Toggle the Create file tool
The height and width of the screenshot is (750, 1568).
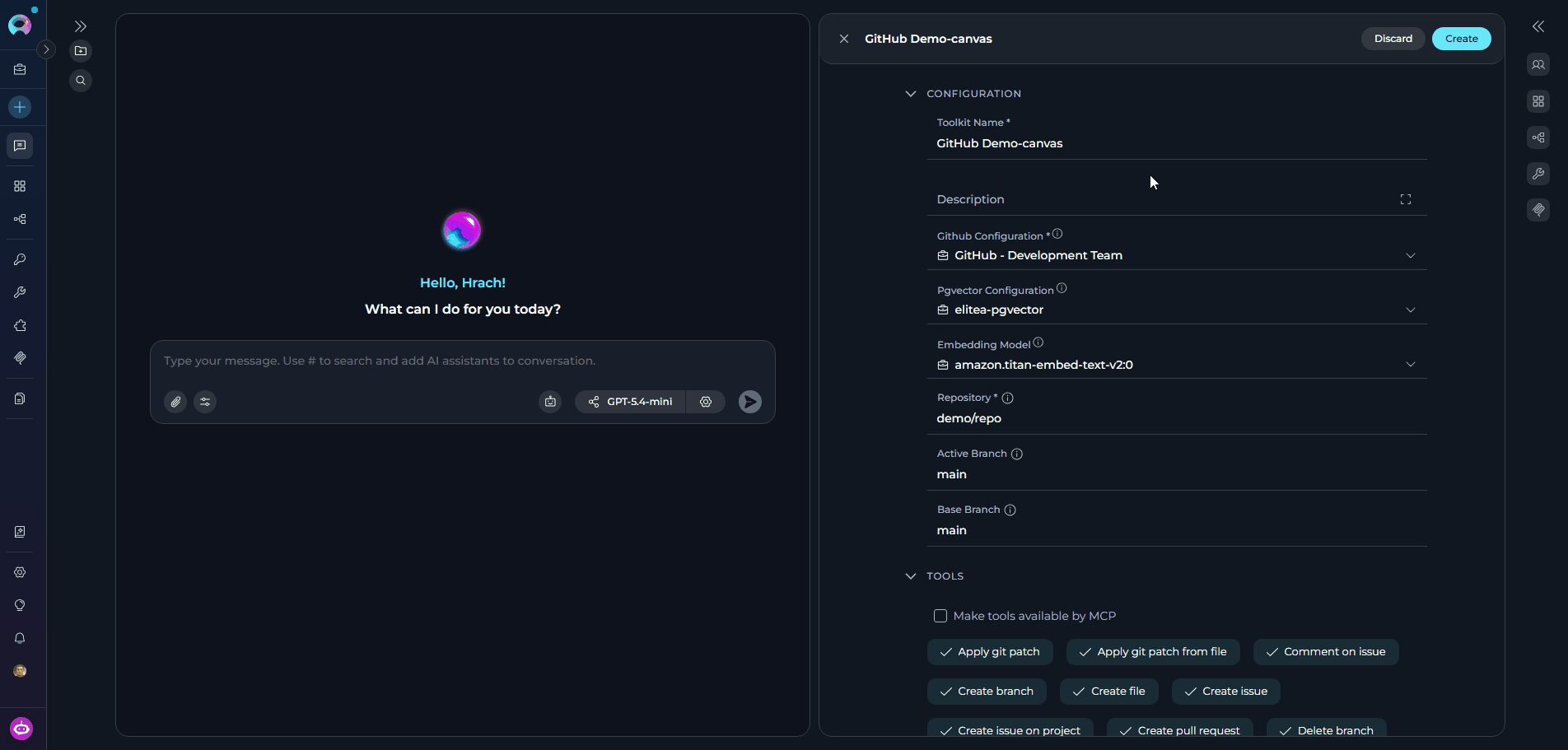1109,692
